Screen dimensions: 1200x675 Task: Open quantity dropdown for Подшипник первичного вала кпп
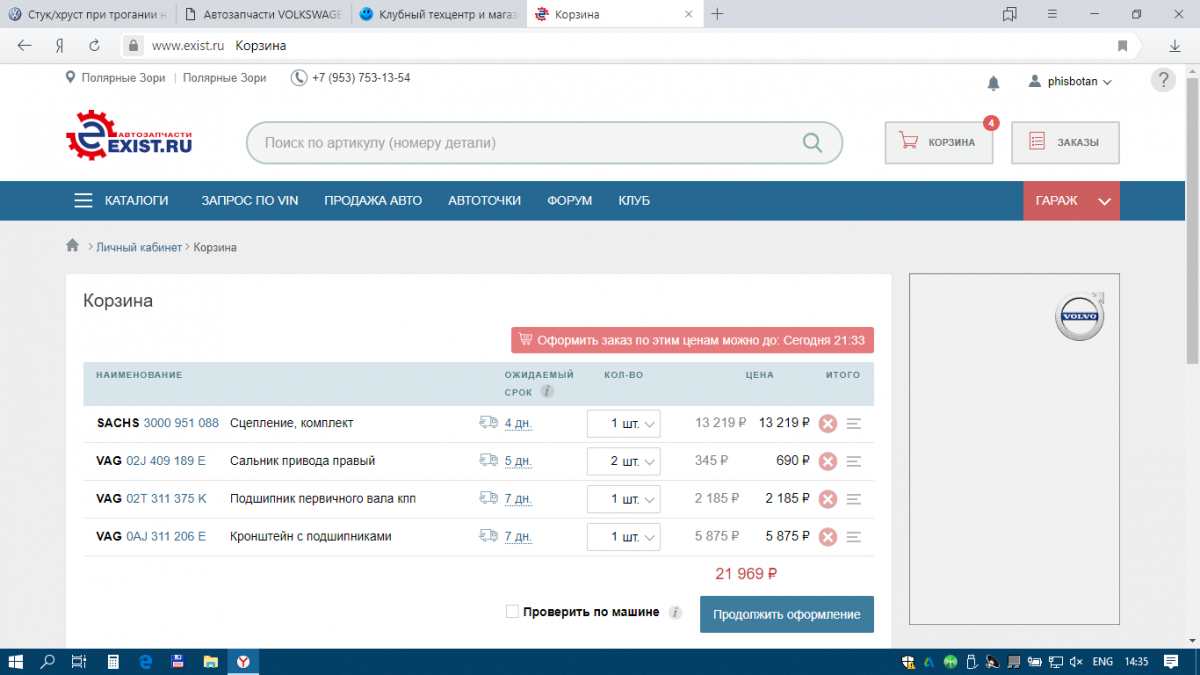(623, 499)
